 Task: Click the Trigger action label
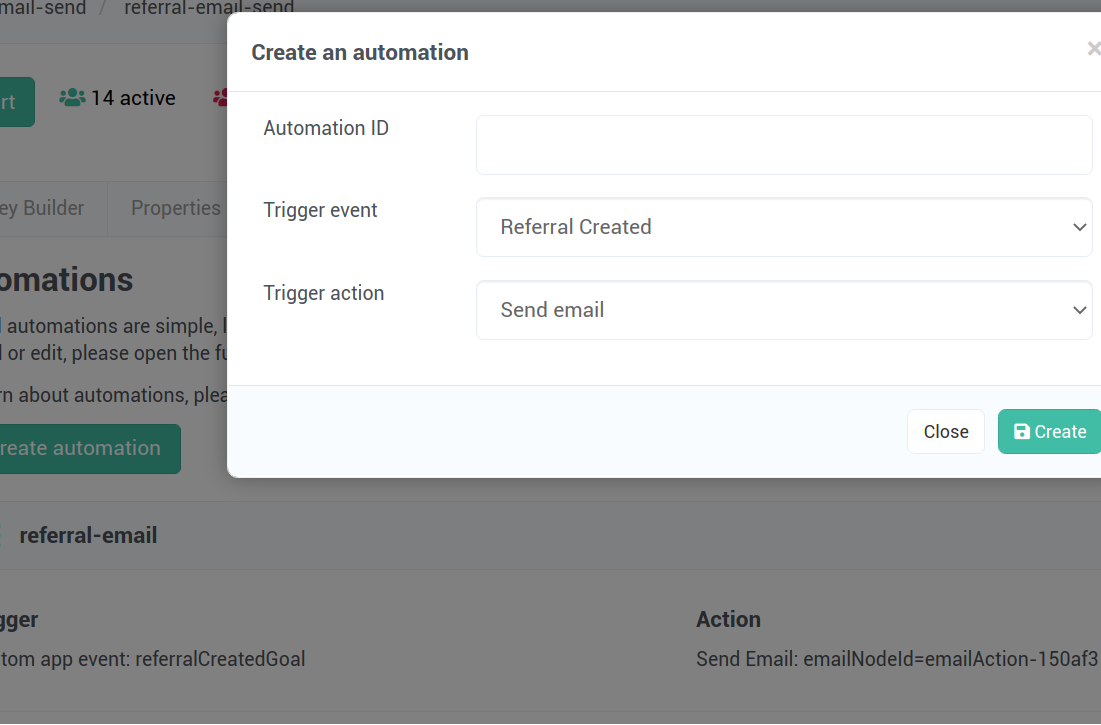pos(324,293)
